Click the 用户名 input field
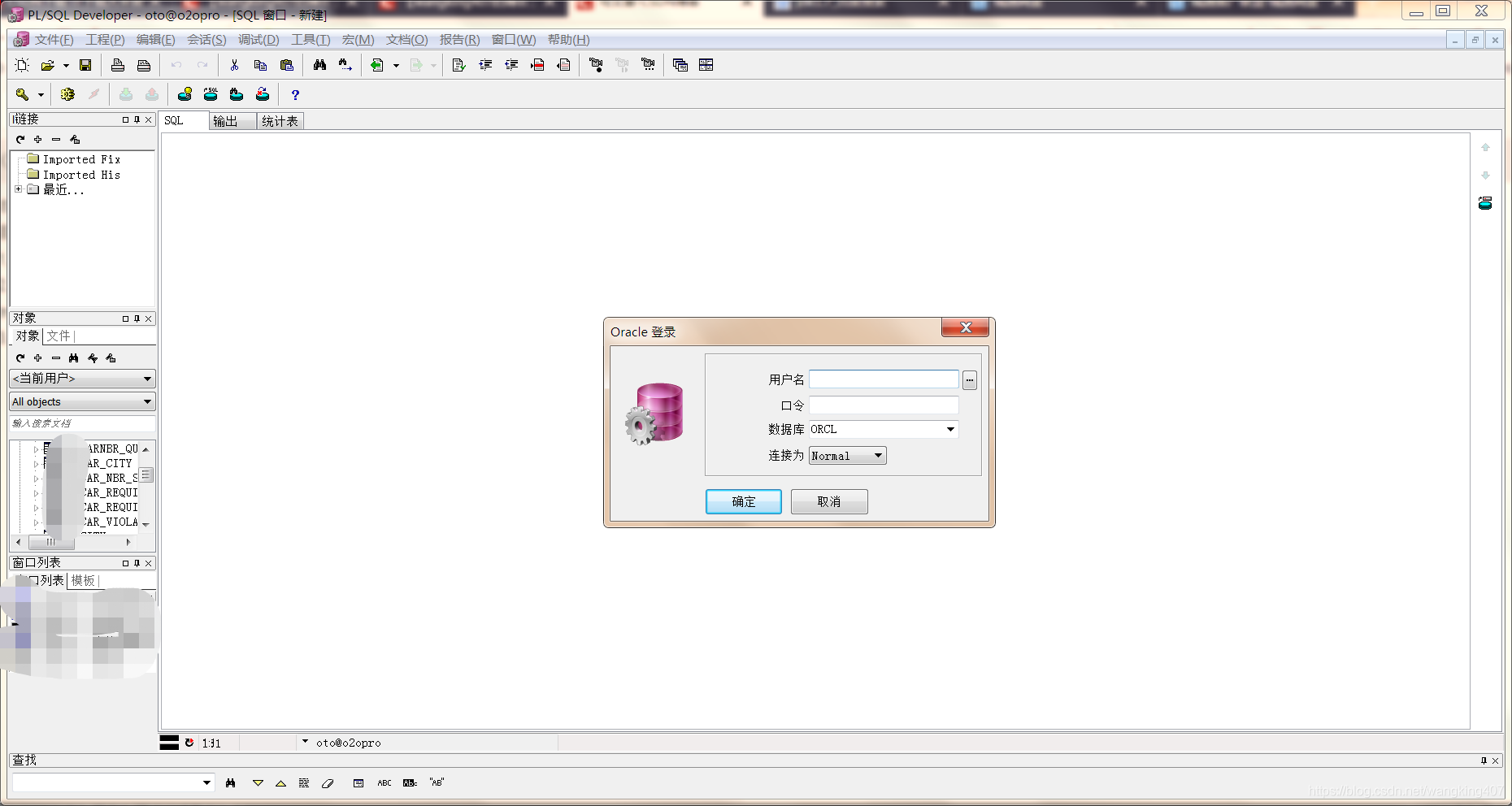 884,379
